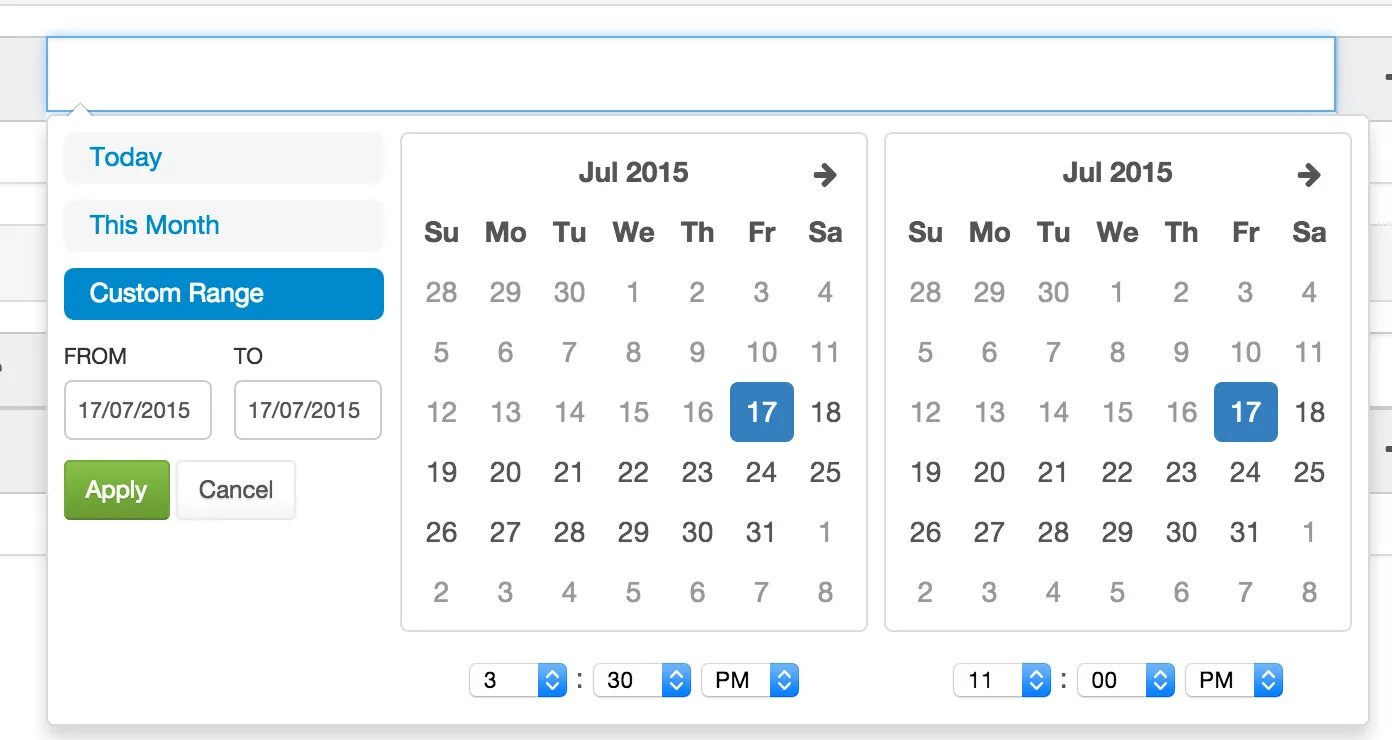Open the right calendar AM/PM dropdown

1234,681
